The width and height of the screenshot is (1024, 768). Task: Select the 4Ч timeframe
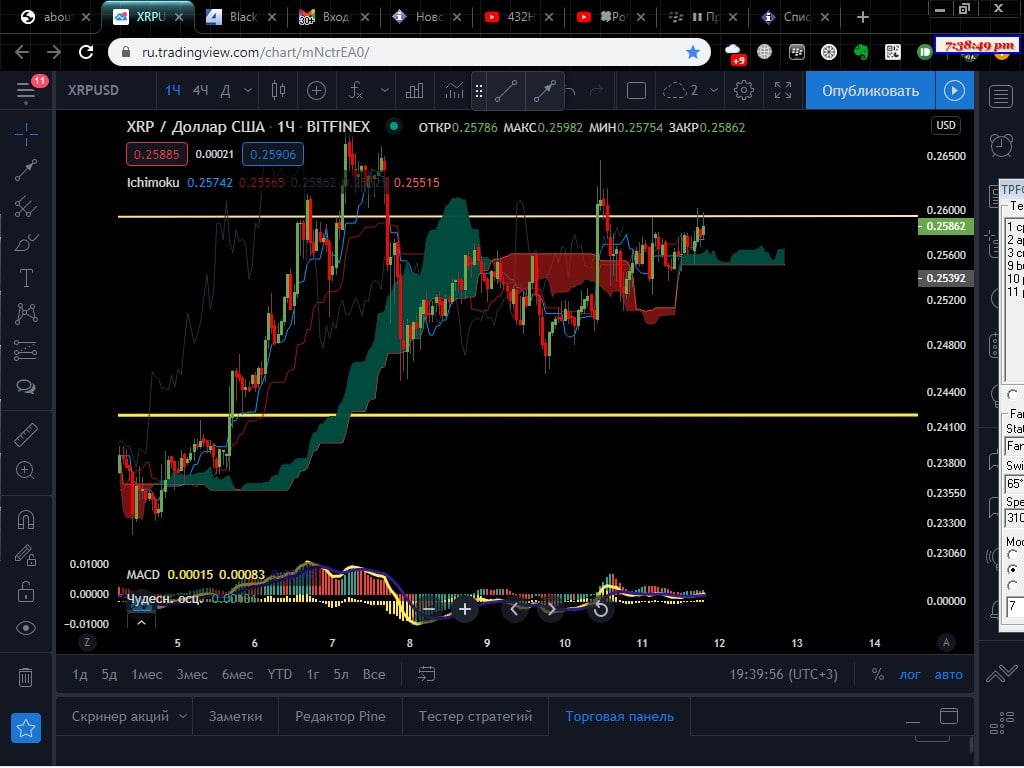pyautogui.click(x=200, y=90)
